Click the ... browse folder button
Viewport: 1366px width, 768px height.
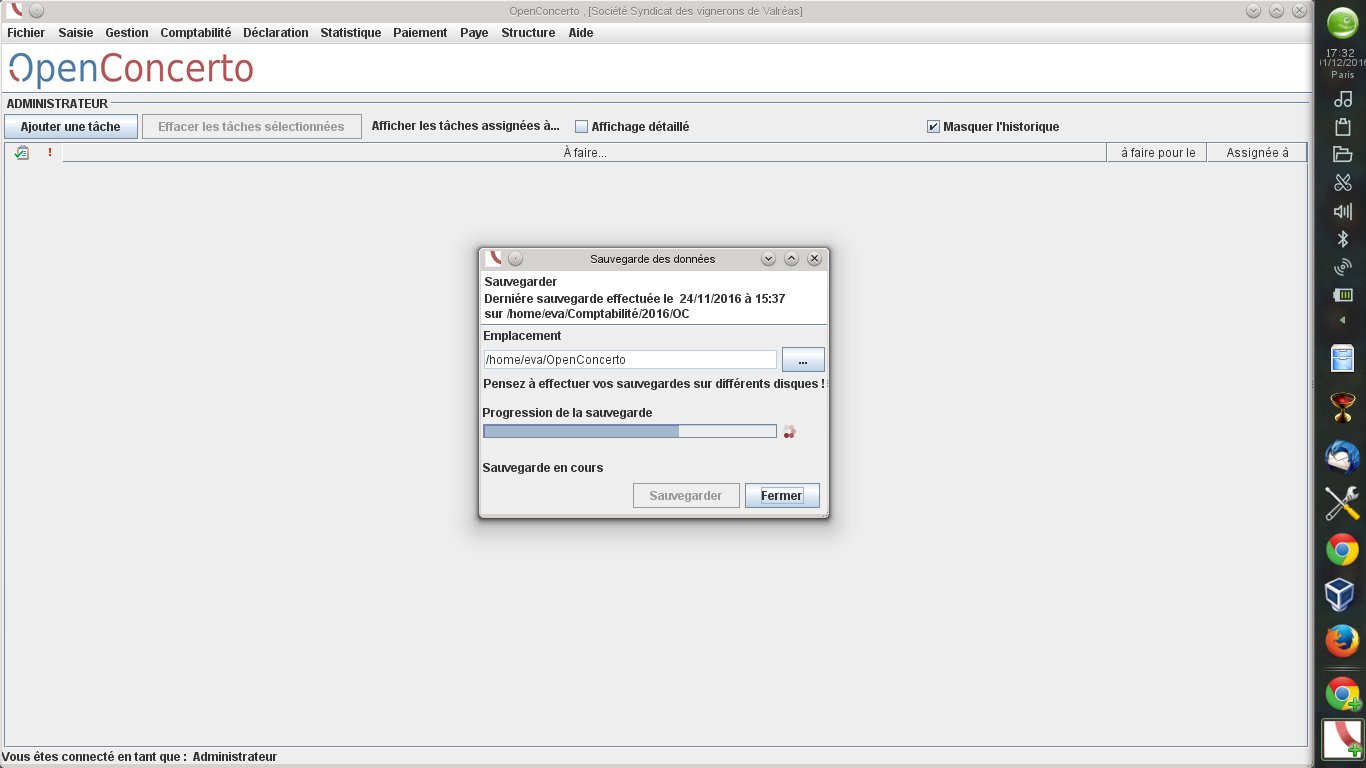click(x=803, y=360)
